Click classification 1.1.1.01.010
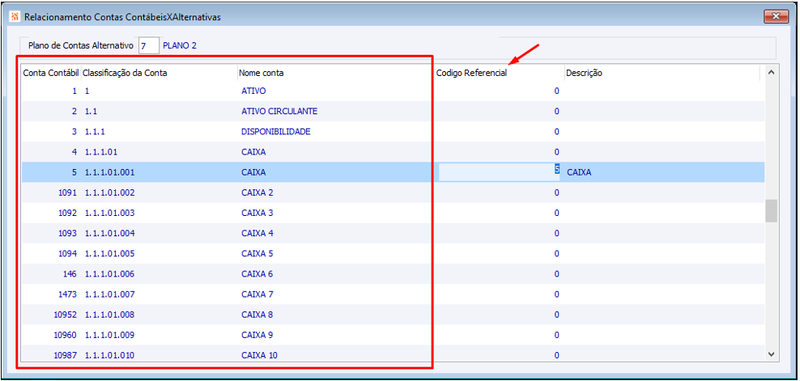Image resolution: width=800 pixels, height=381 pixels. [110, 355]
